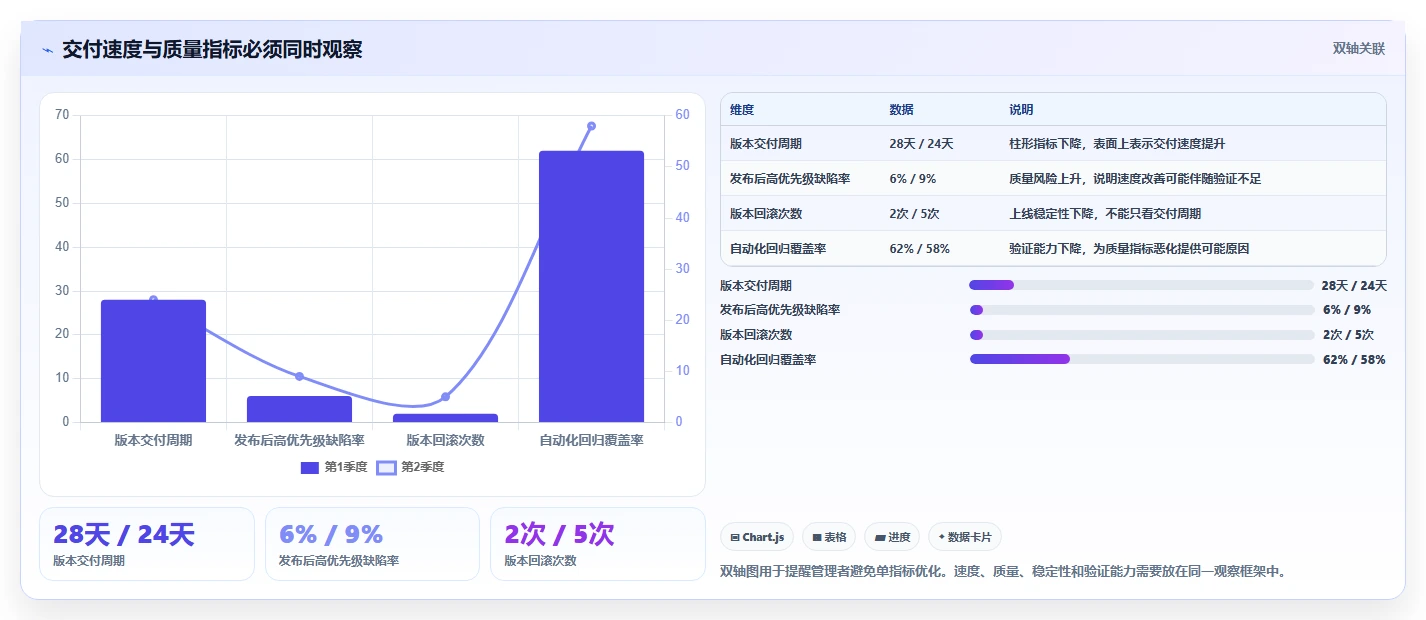
Task: Click the 双轴关联 label in the header
Action: pyautogui.click(x=1359, y=49)
